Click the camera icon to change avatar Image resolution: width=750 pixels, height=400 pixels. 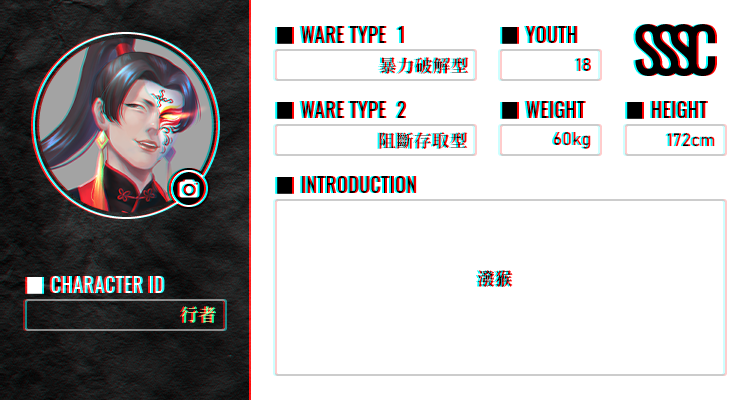(x=189, y=189)
